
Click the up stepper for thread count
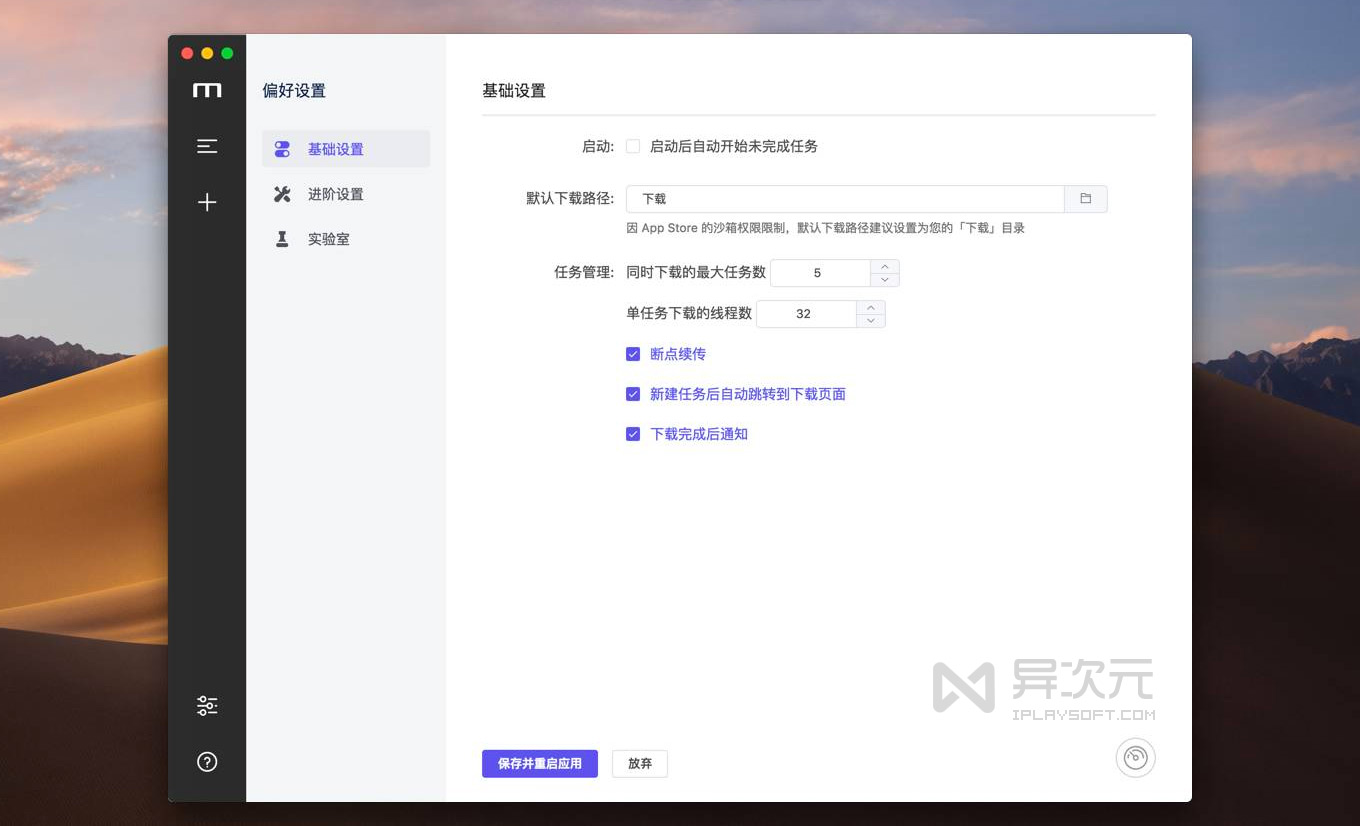click(x=870, y=307)
